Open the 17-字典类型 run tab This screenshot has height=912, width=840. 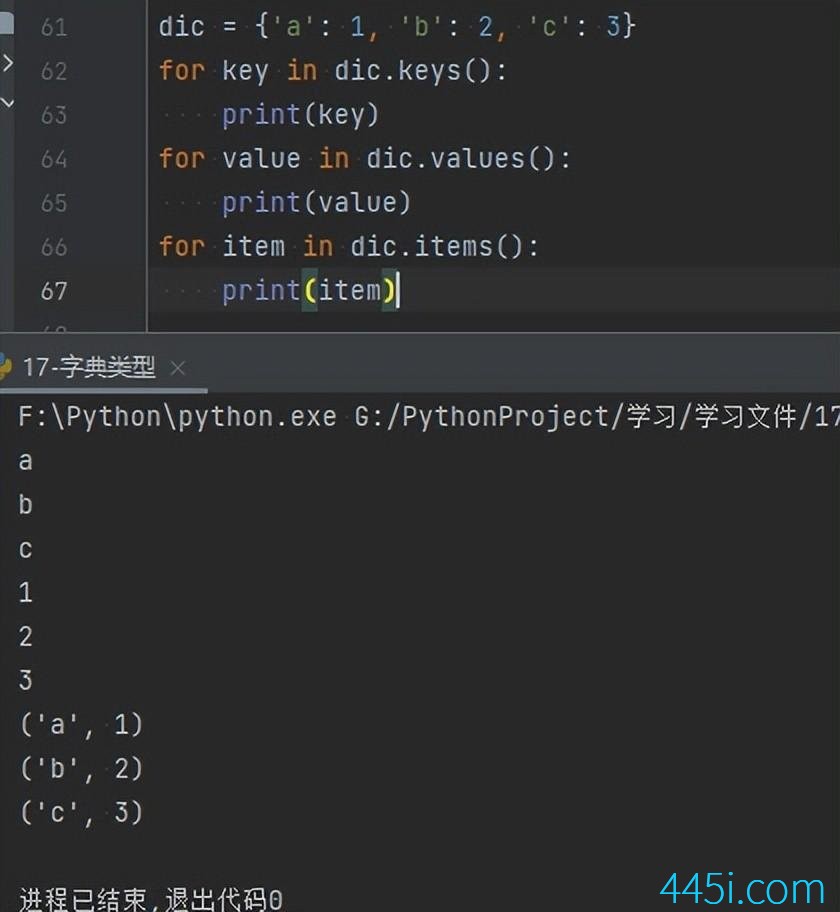(89, 368)
